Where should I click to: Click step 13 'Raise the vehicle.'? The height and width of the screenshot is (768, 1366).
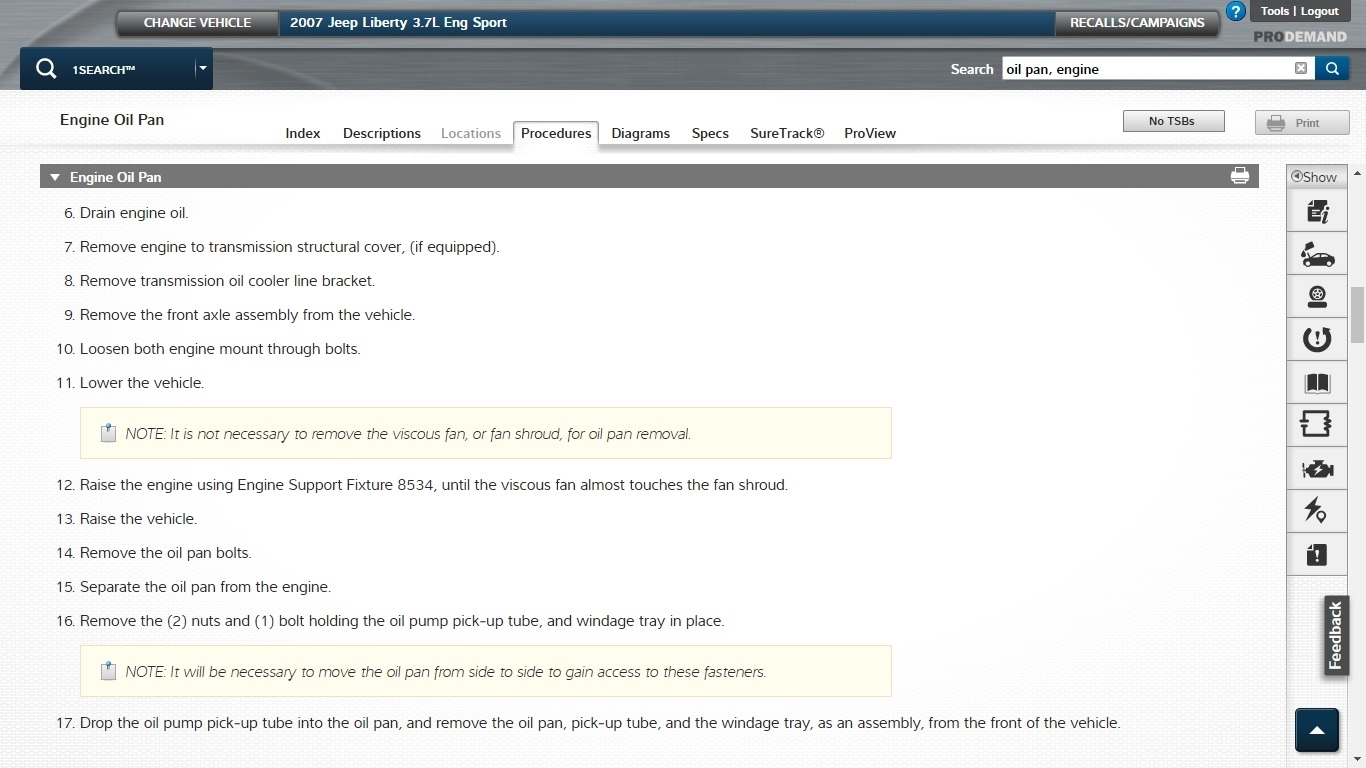138,519
